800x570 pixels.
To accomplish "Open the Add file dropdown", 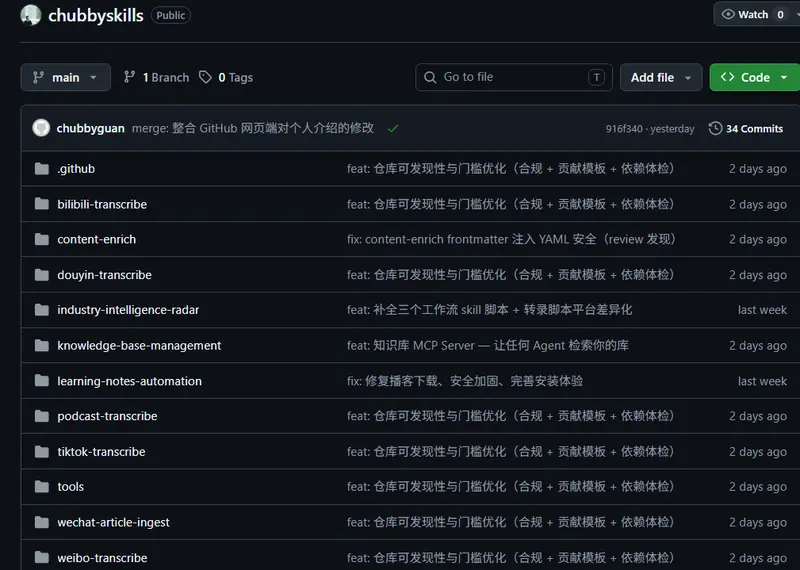I will (x=661, y=77).
